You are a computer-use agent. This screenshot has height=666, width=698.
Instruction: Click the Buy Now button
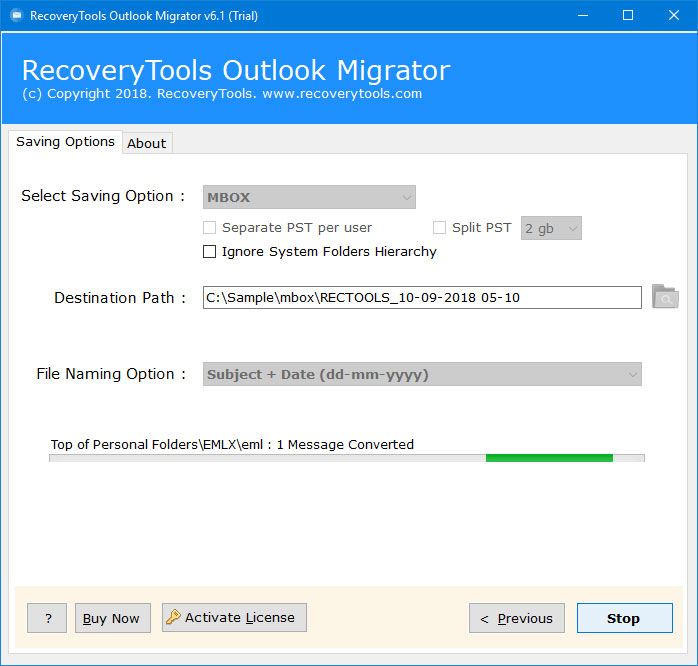[x=113, y=618]
